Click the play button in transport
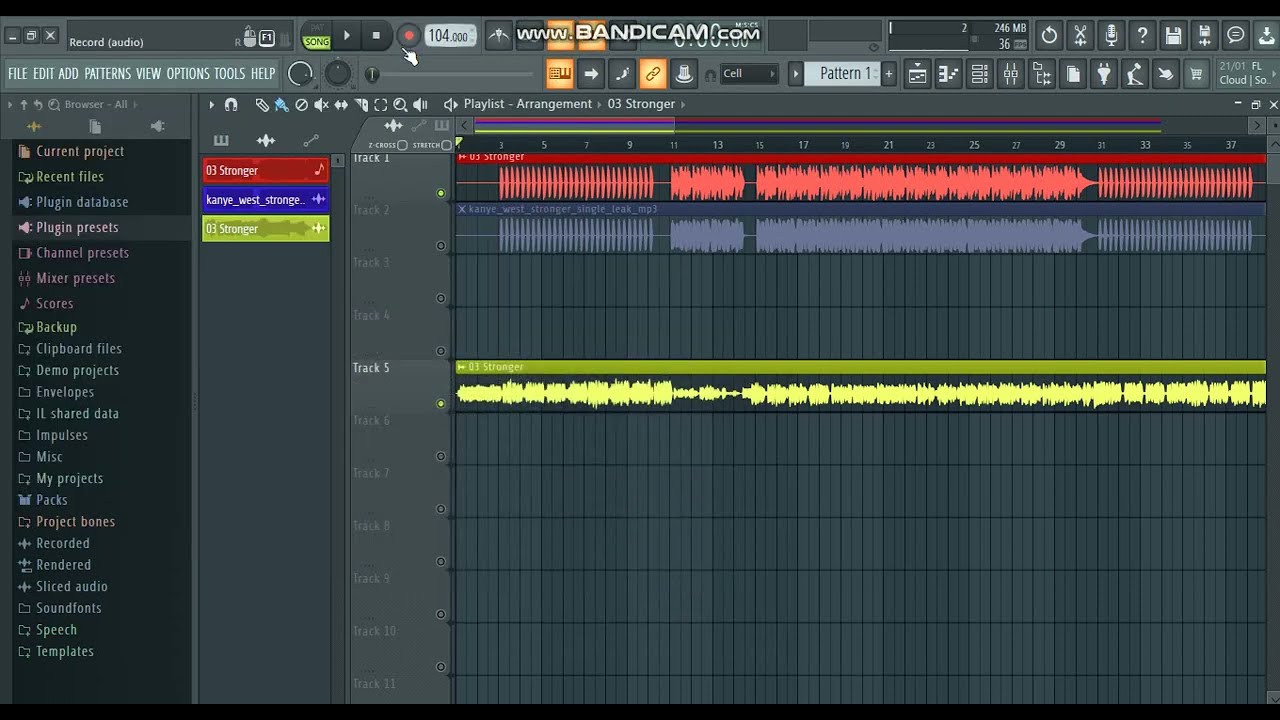This screenshot has height=720, width=1280. click(346, 36)
